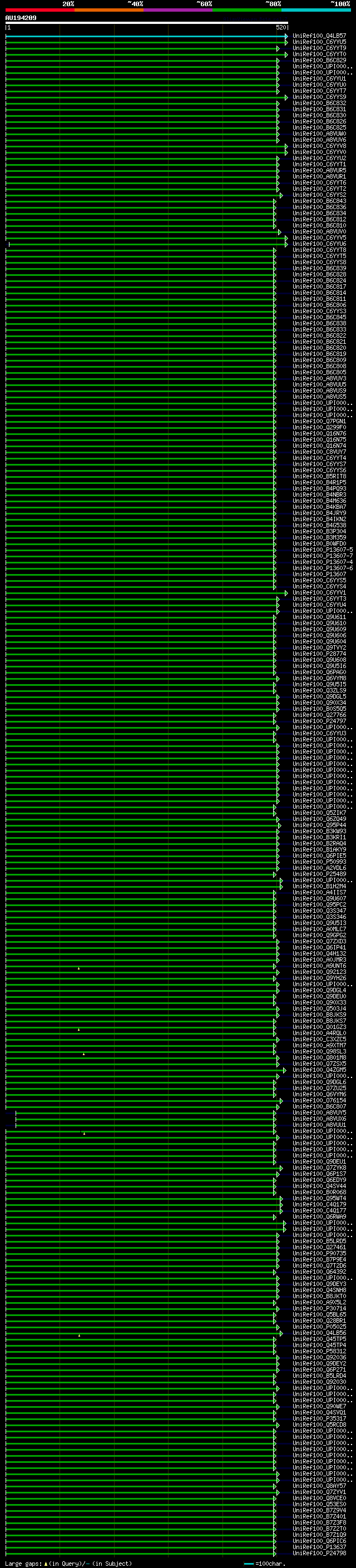This screenshot has width=356, height=1568.
Task: Open hit UniRef100_Q92036
Action: [x=319, y=1357]
